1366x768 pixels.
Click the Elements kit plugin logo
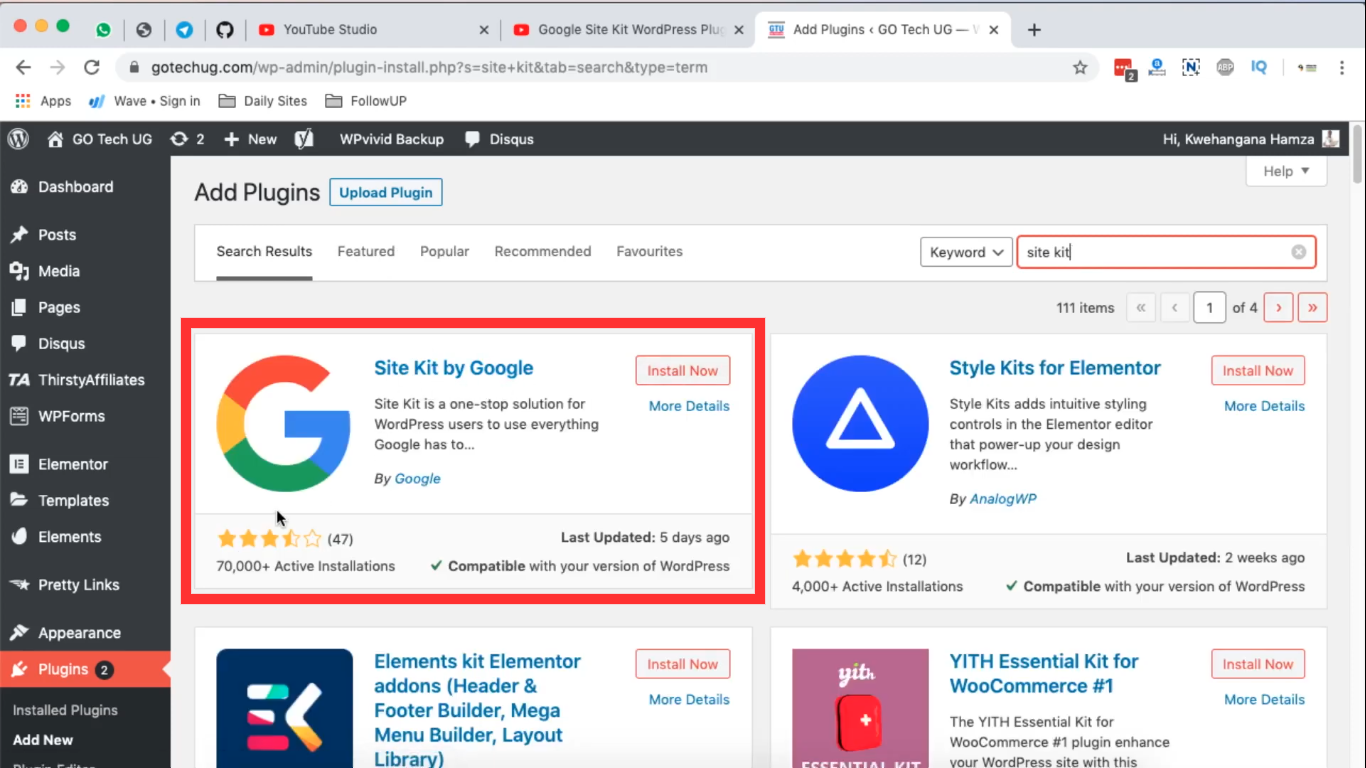point(284,708)
